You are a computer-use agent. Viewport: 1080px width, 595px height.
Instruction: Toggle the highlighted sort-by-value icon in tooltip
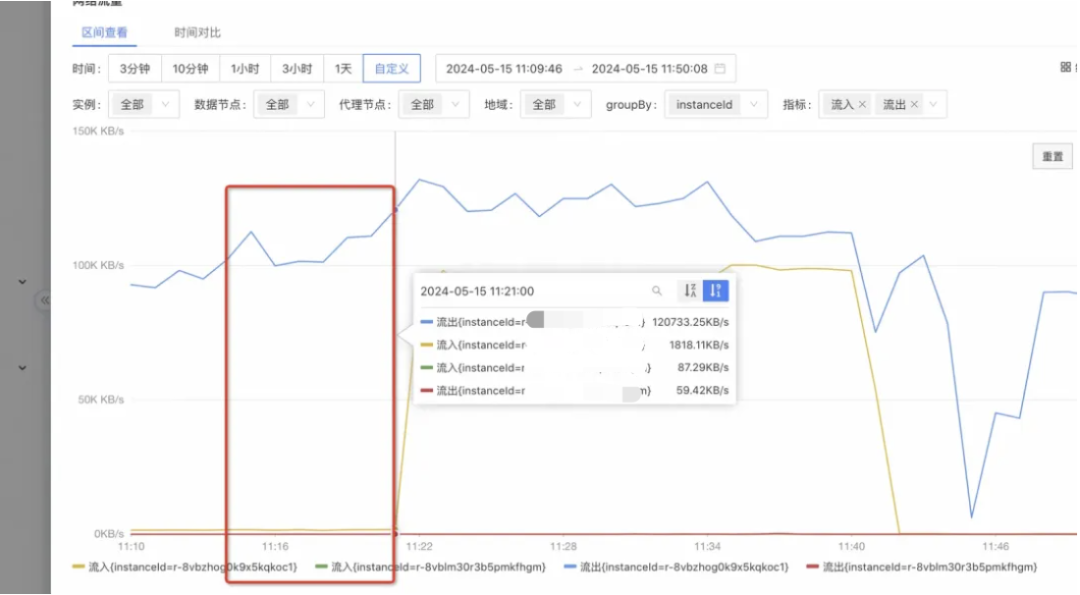pyautogui.click(x=716, y=291)
